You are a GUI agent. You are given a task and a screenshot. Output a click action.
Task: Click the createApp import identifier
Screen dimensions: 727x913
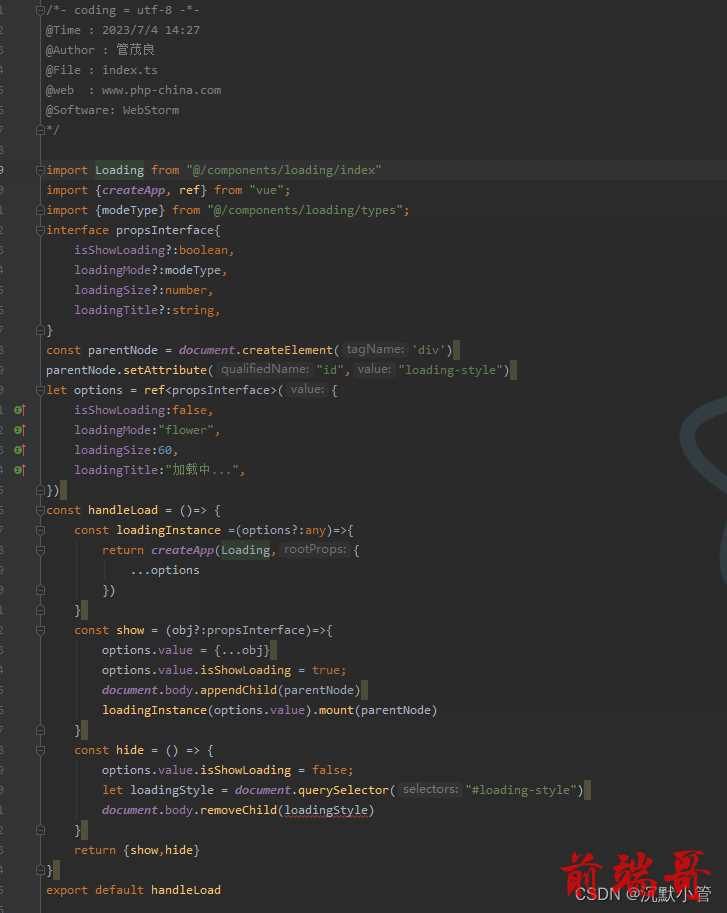tap(134, 190)
